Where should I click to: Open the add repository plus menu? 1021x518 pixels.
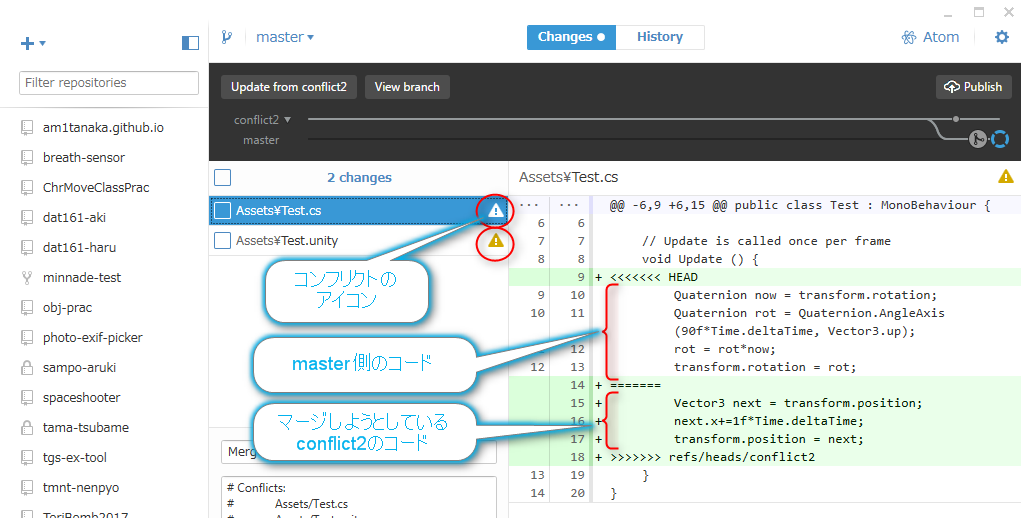point(33,44)
